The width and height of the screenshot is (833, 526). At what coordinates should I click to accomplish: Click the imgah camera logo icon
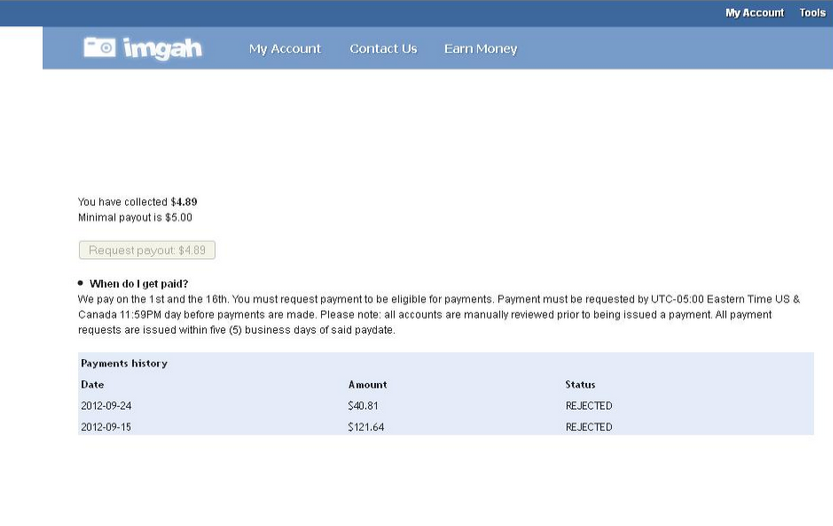pyautogui.click(x=99, y=47)
